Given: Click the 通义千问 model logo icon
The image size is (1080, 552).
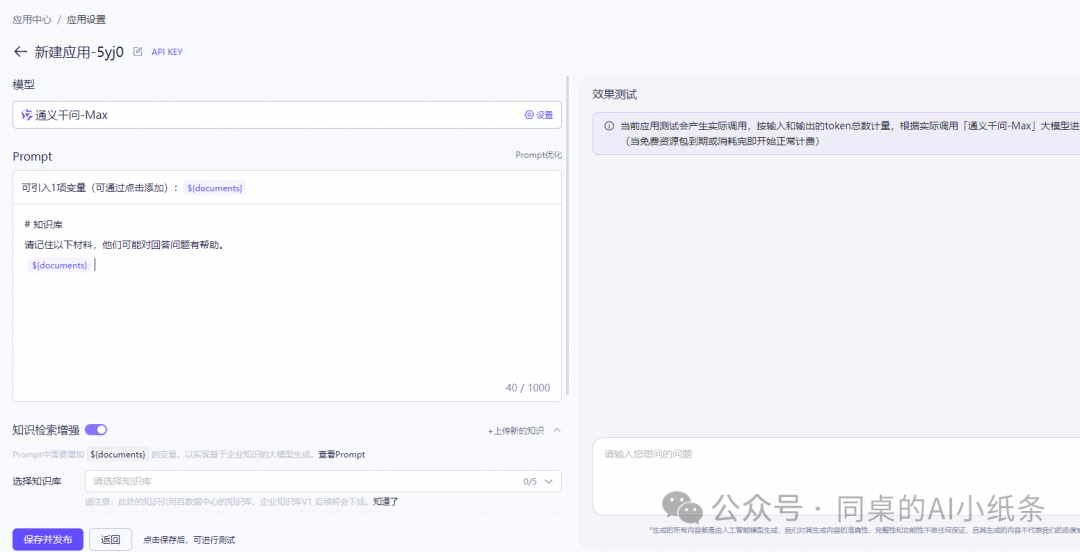Looking at the screenshot, I should 26,115.
